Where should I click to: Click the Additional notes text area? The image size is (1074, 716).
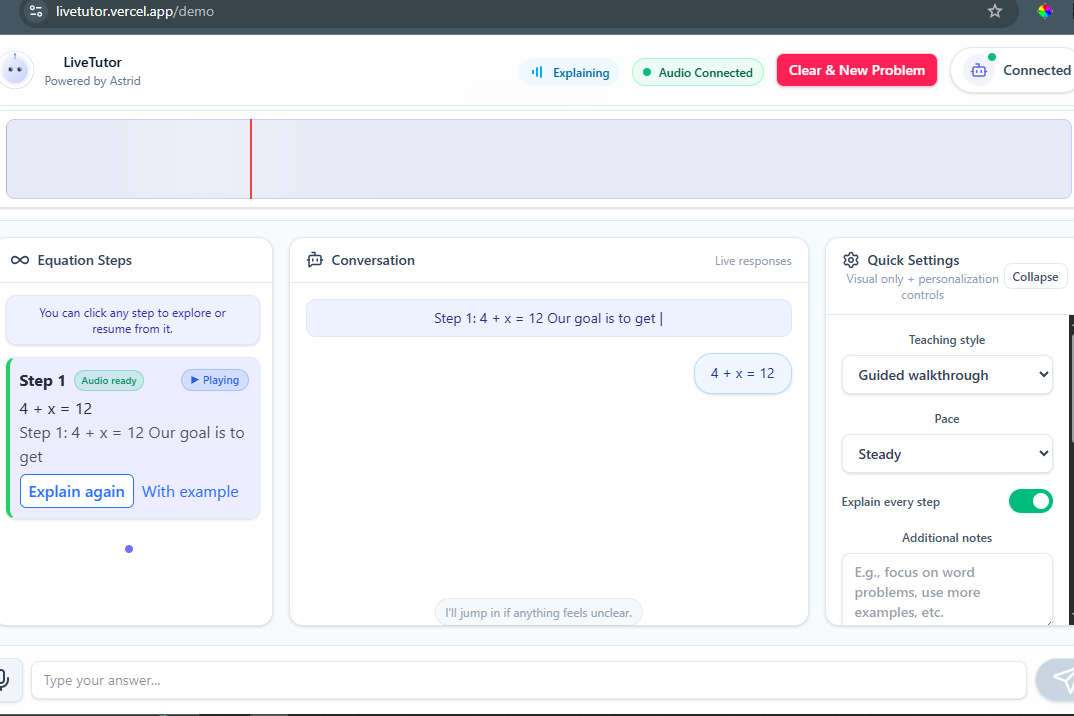click(947, 590)
